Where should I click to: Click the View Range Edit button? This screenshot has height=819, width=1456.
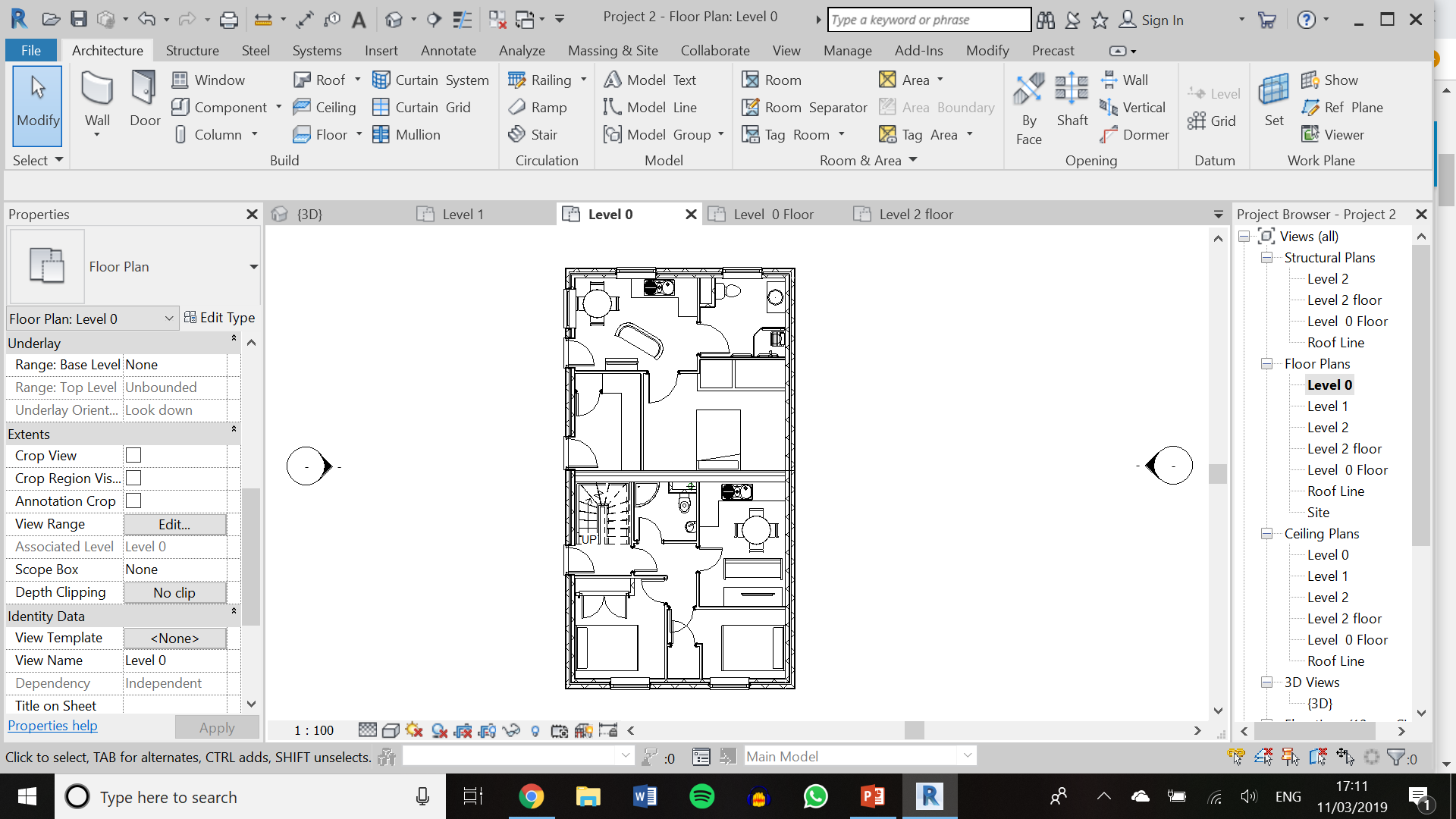[x=174, y=524]
